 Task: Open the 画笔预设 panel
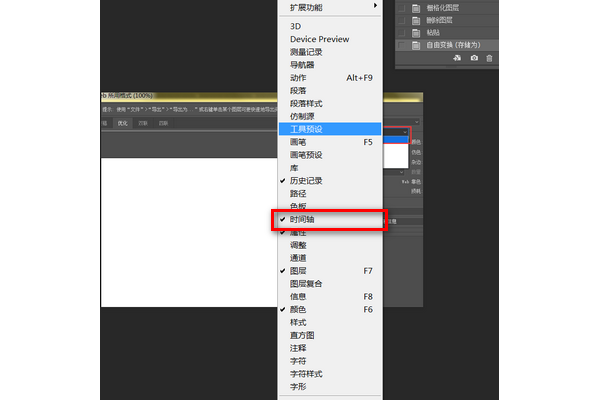tap(330, 155)
